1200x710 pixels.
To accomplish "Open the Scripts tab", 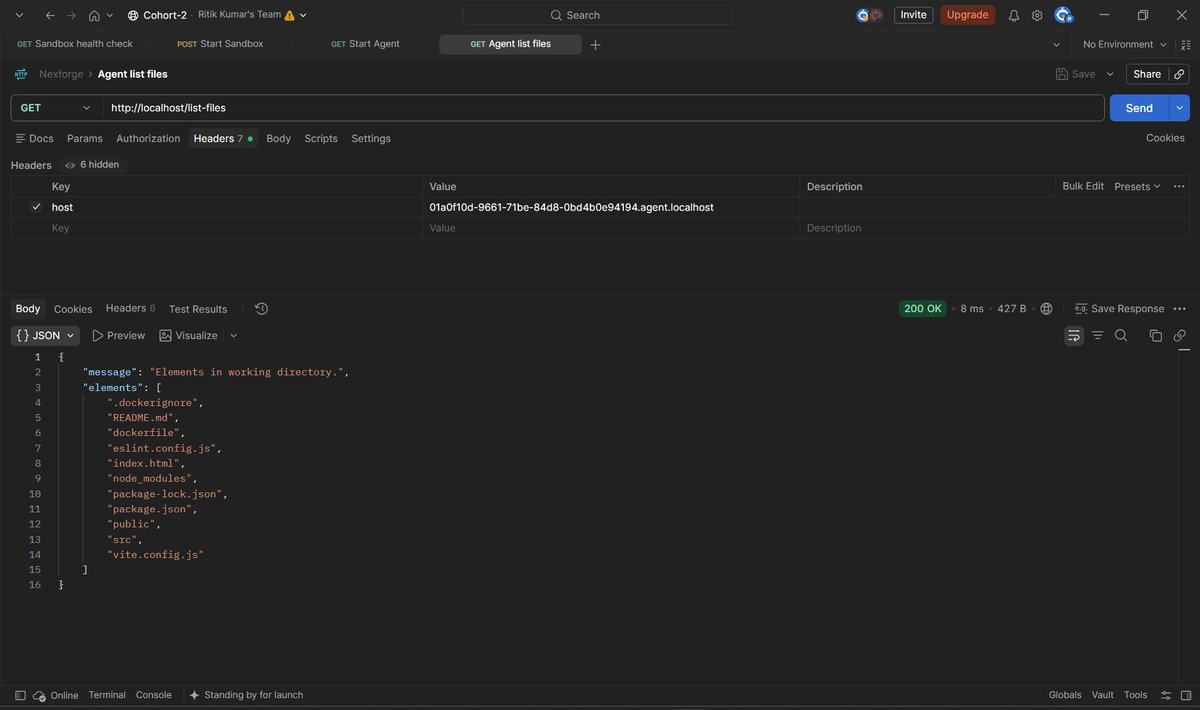I will [321, 139].
